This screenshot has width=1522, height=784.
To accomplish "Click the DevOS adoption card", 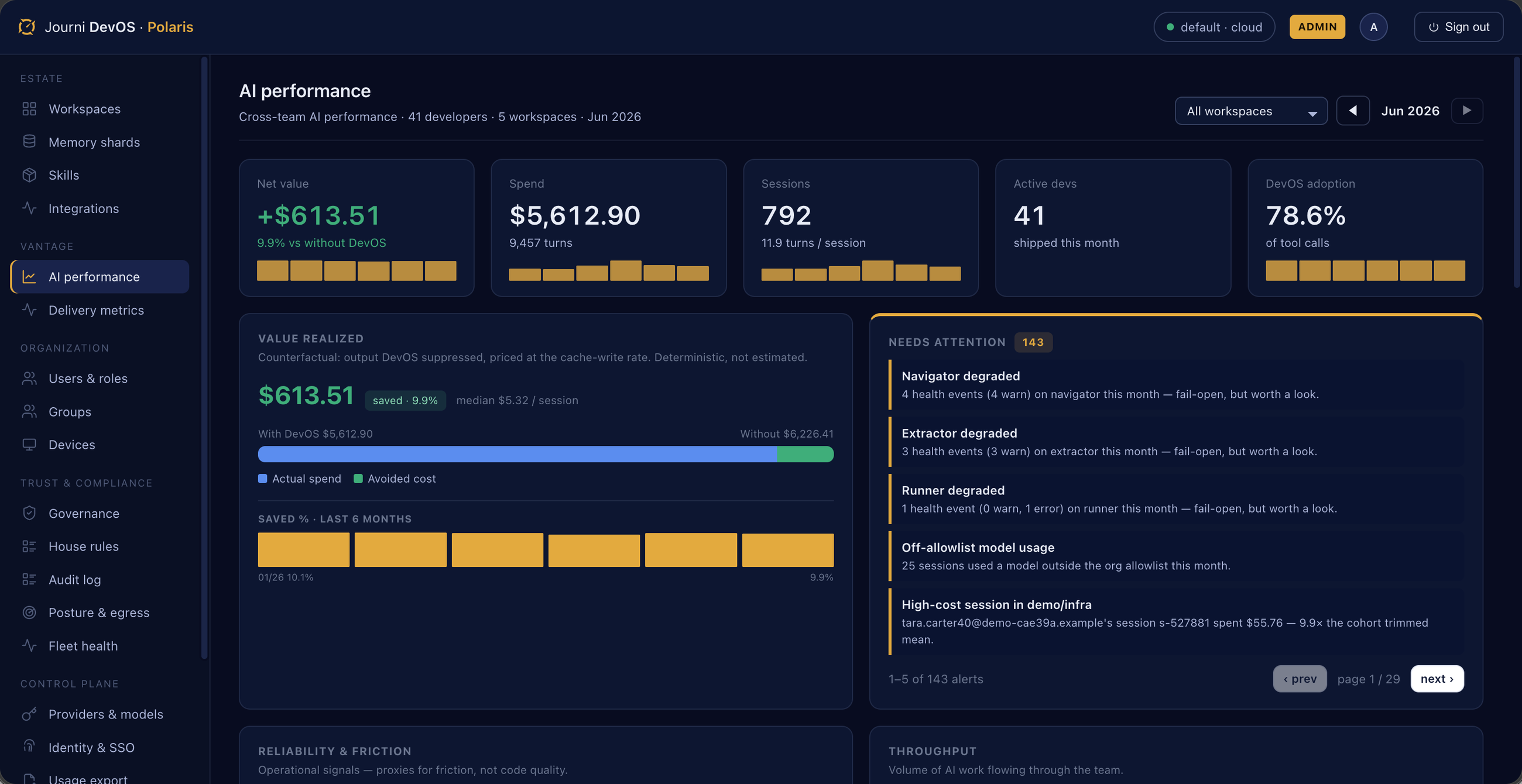I will click(x=1365, y=228).
